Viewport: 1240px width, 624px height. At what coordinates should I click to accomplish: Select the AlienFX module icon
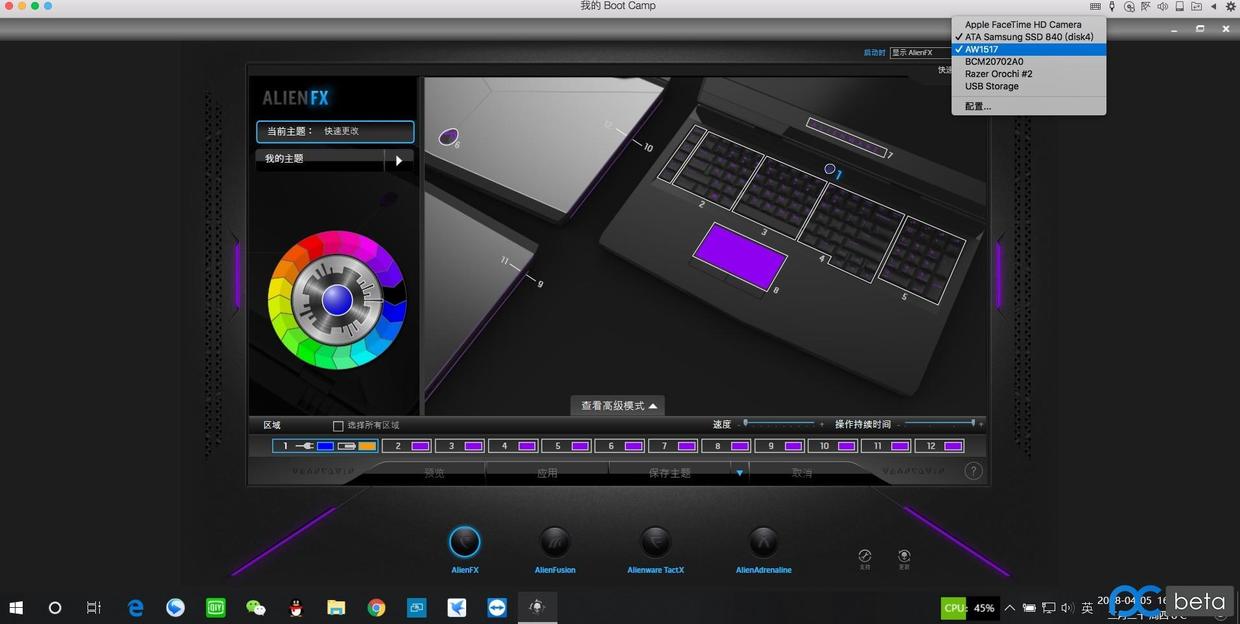tap(464, 543)
